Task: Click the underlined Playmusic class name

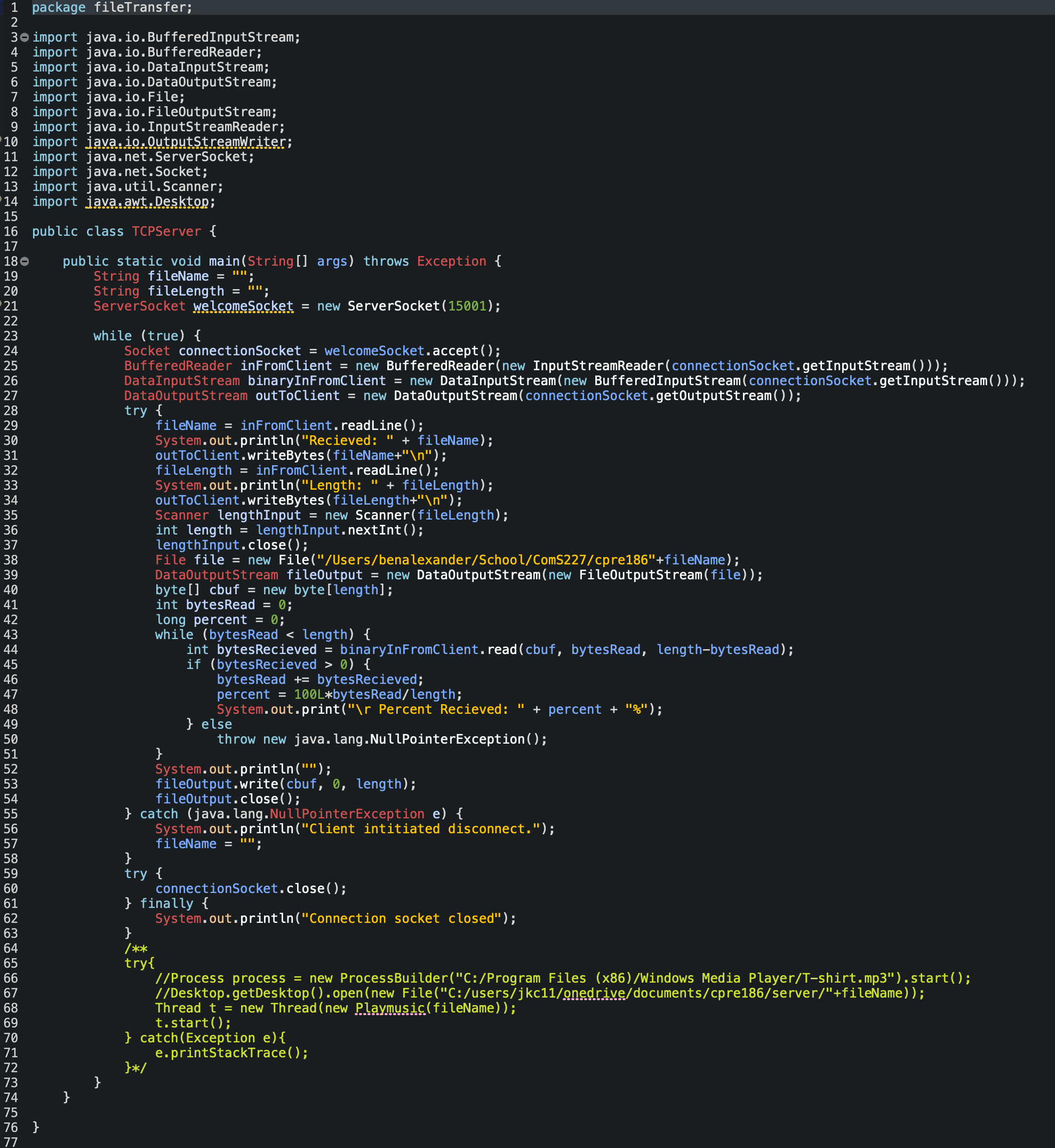Action: tap(389, 1009)
